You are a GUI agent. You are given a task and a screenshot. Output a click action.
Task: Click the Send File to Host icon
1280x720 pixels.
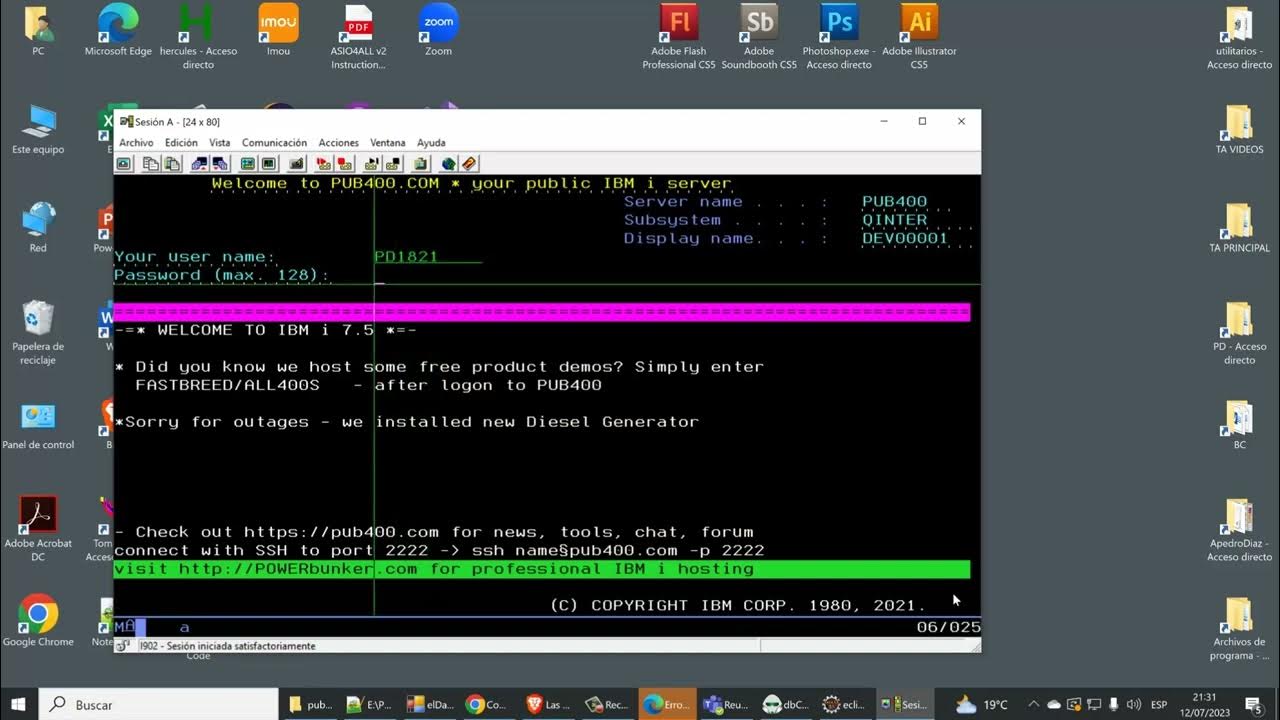click(199, 164)
